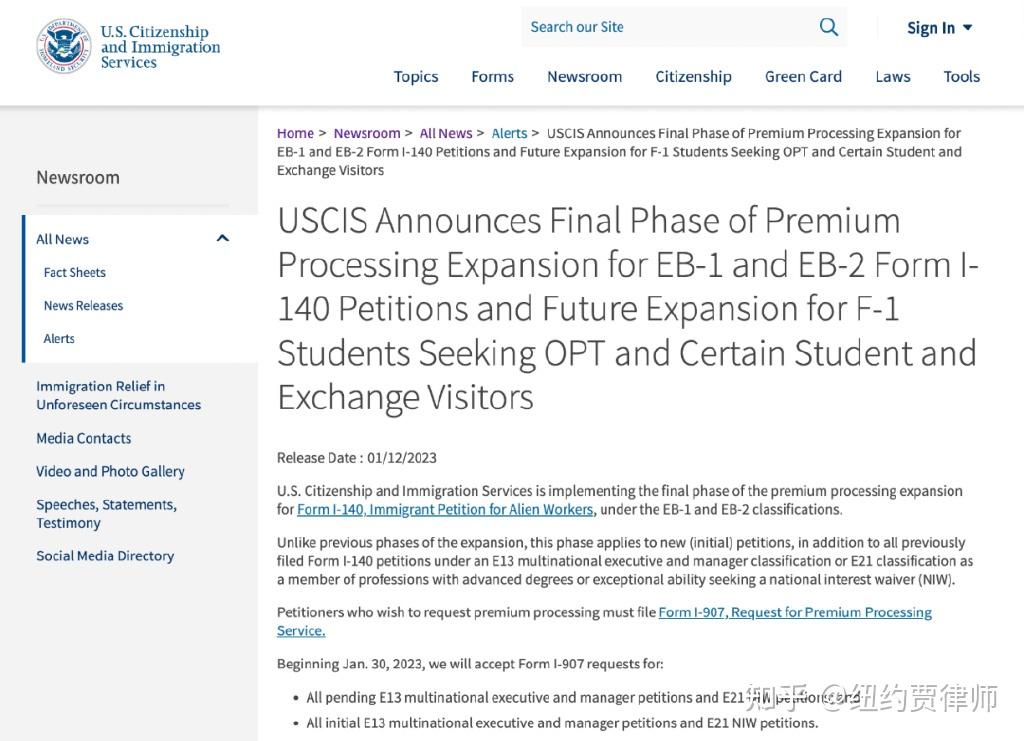Select News Releases in sidebar
Screen dimensions: 1024x741
83,306
